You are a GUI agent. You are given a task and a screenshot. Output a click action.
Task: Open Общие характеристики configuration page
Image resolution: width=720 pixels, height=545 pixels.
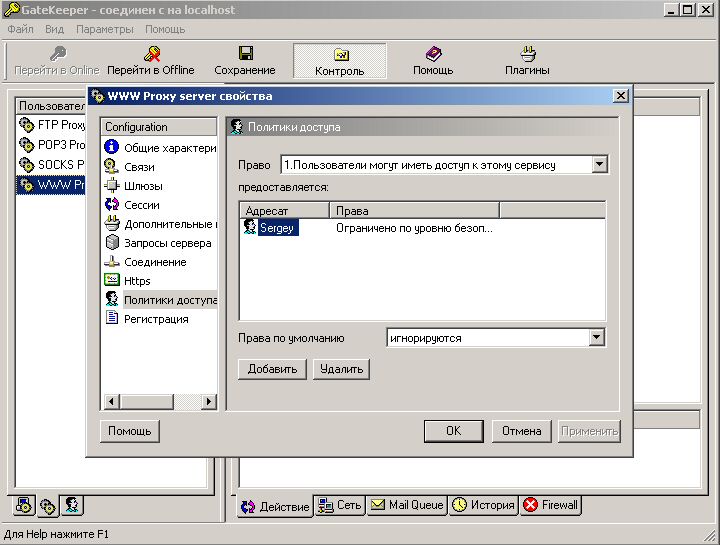pyautogui.click(x=160, y=148)
